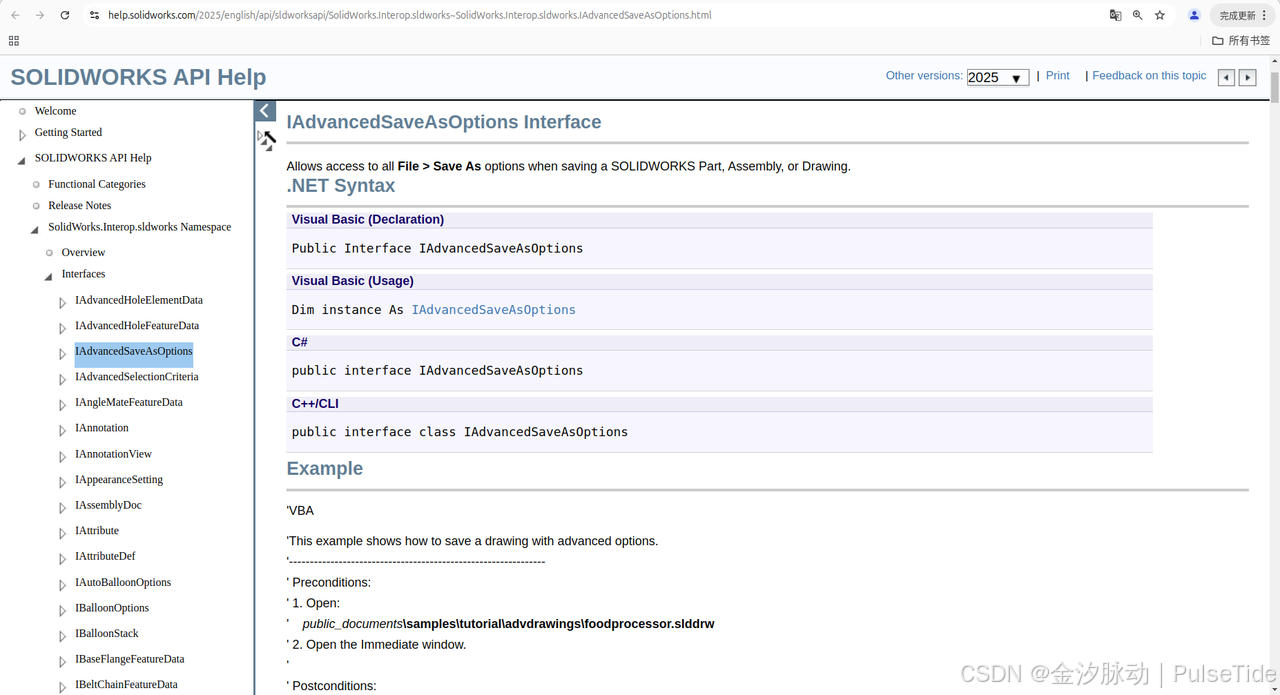The image size is (1280, 695).
Task: Open the apps grid icon in bookmarks bar
Action: [x=14, y=41]
